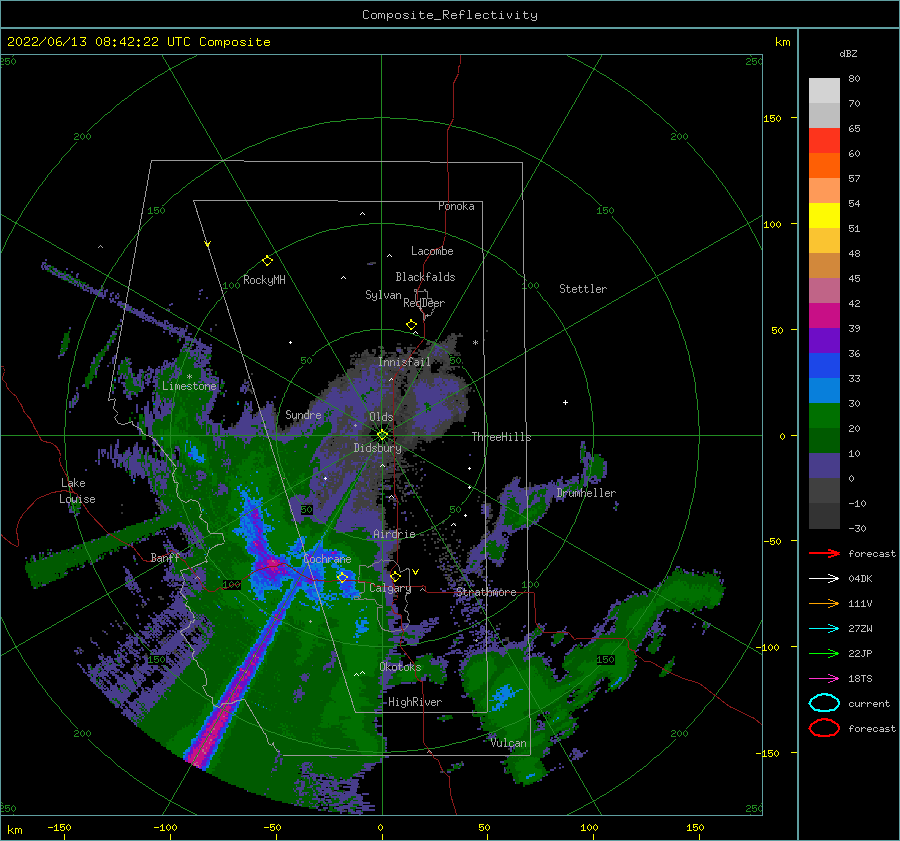Click the 65 dBZ red color swatch
This screenshot has height=841, width=900.
tap(824, 140)
